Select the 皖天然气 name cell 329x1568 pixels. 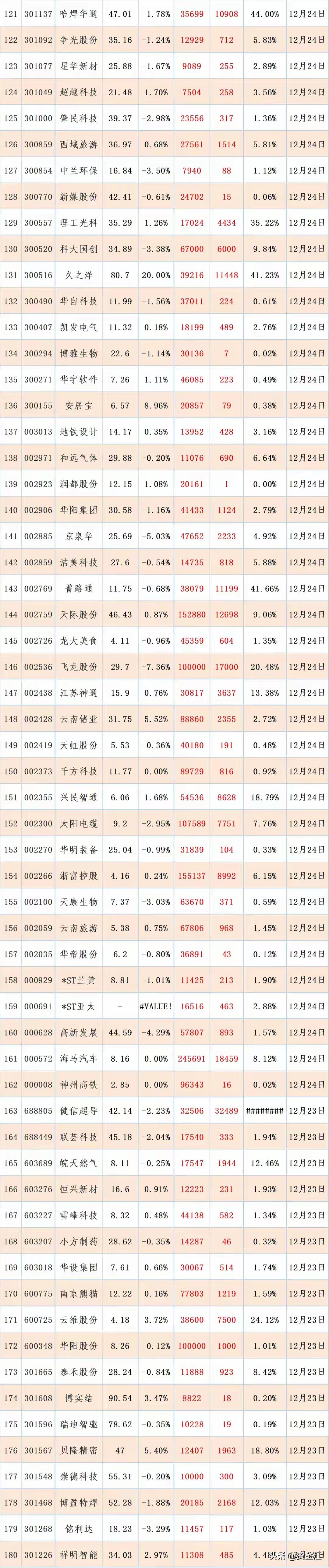pyautogui.click(x=79, y=1163)
